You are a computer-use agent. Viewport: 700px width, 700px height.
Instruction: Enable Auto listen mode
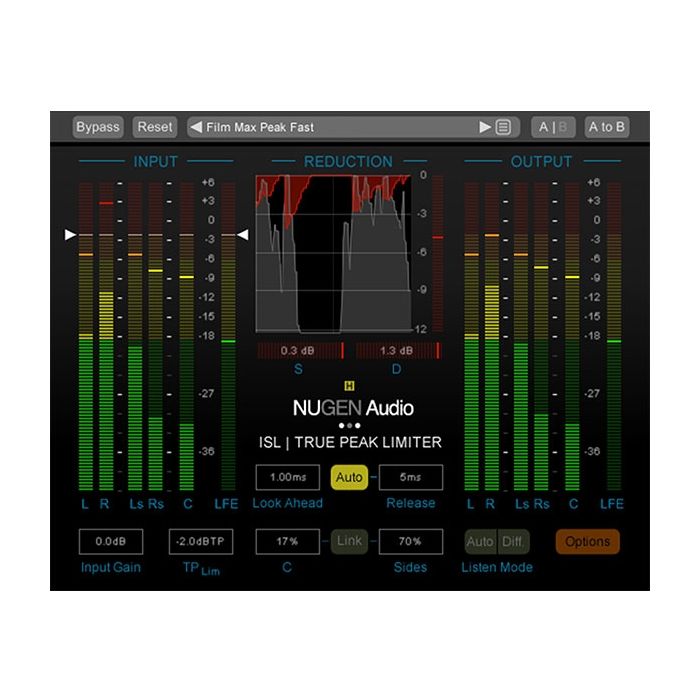(x=480, y=542)
